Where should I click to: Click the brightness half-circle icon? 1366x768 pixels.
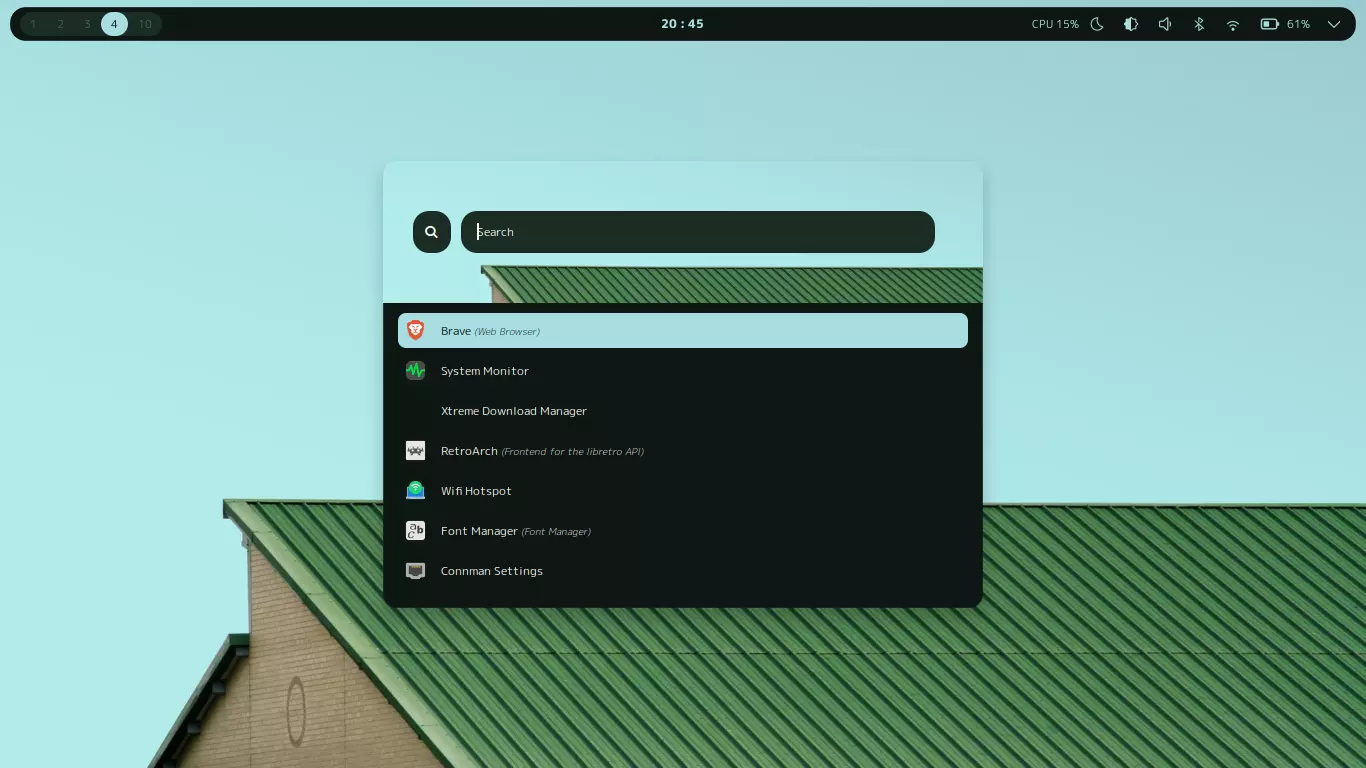pyautogui.click(x=1131, y=24)
